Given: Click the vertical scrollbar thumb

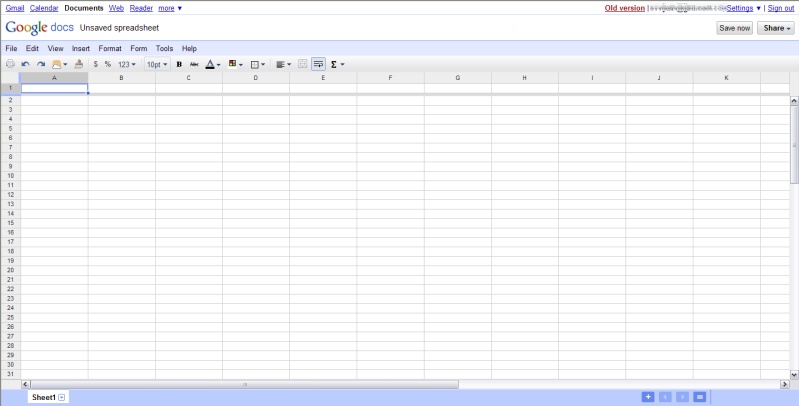Looking at the screenshot, I should tap(794, 145).
